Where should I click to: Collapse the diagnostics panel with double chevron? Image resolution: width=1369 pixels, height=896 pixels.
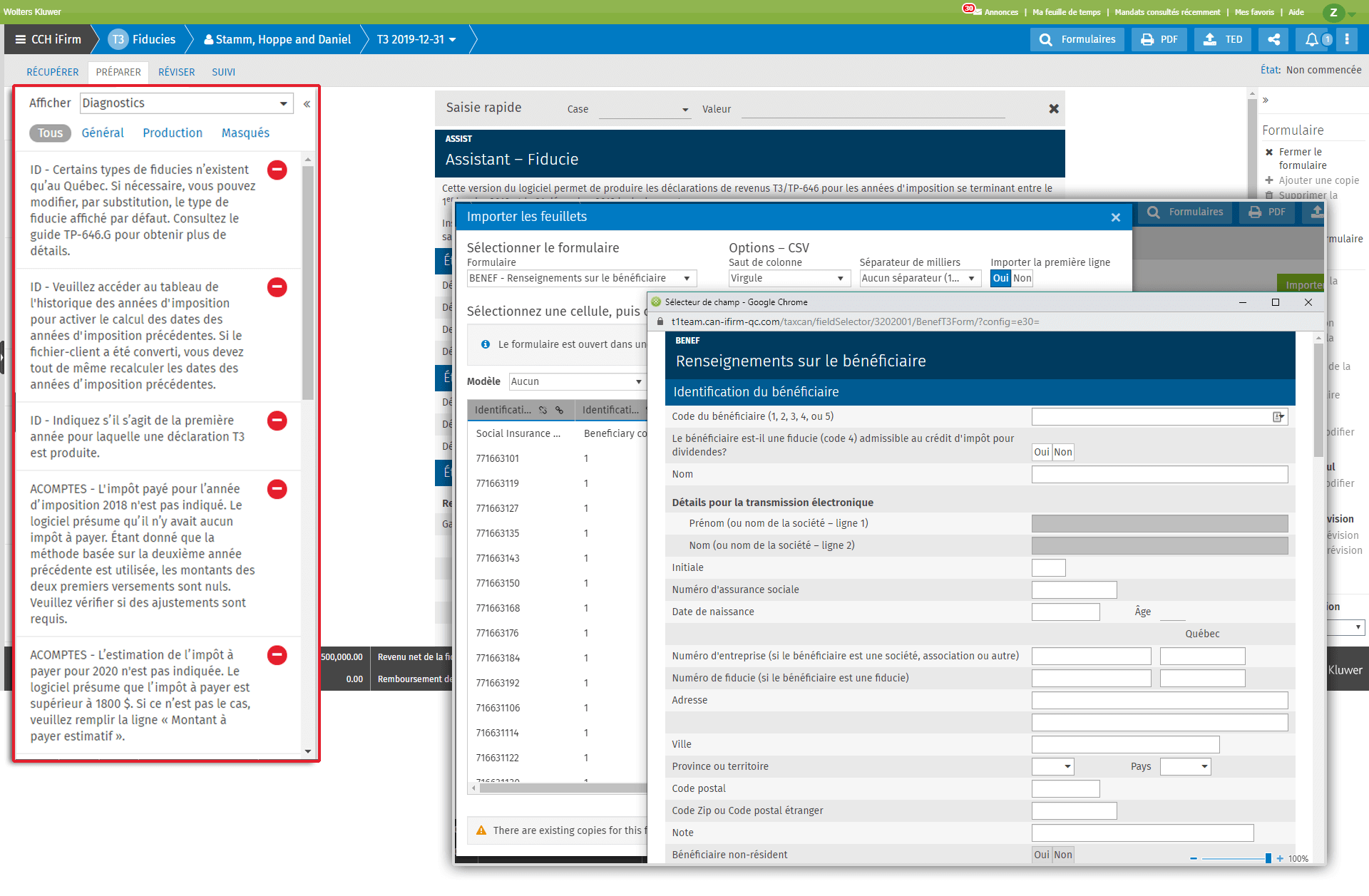pos(307,104)
